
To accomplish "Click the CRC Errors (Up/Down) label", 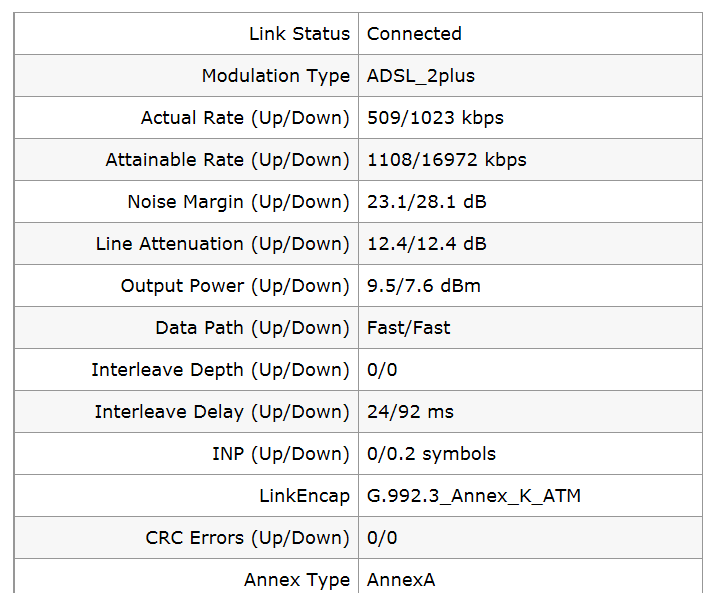I will [247, 538].
